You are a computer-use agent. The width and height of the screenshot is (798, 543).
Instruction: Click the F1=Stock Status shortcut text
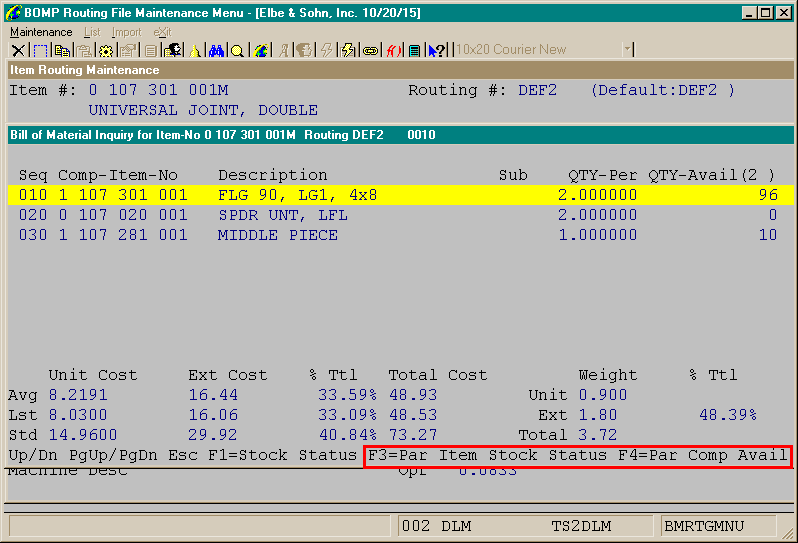click(x=282, y=455)
